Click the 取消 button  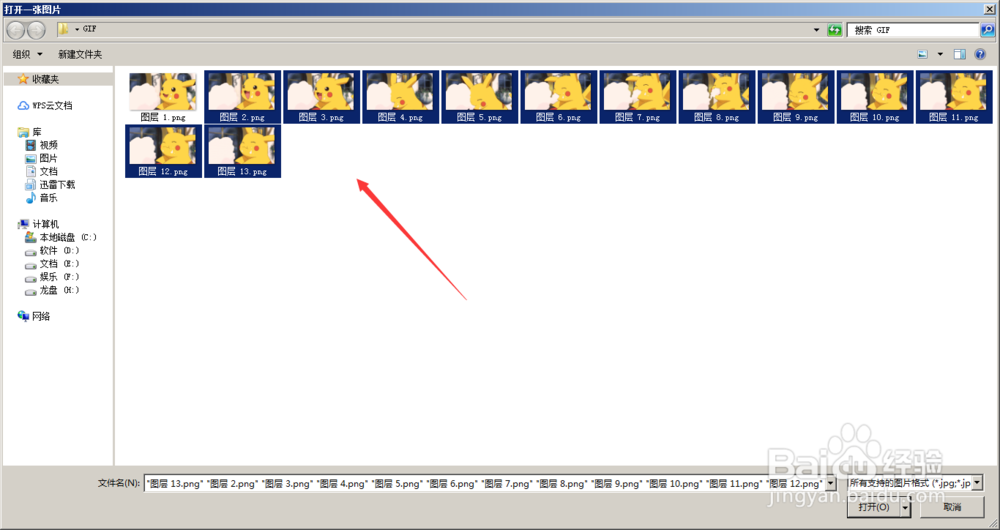point(952,508)
